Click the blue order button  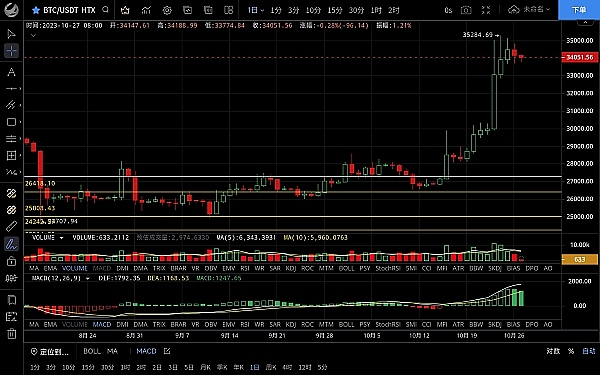tap(579, 10)
